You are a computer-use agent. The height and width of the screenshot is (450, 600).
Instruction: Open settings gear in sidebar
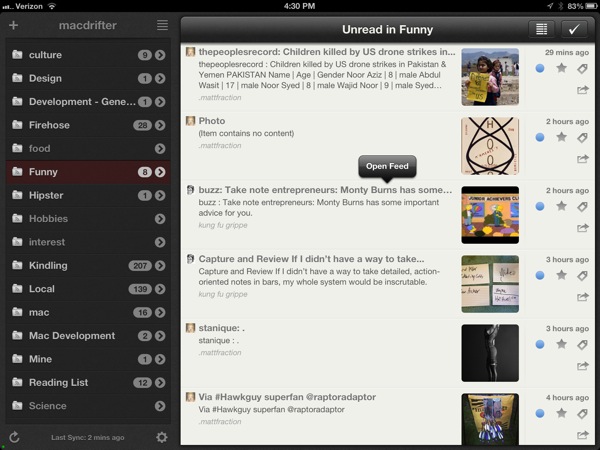coord(162,437)
